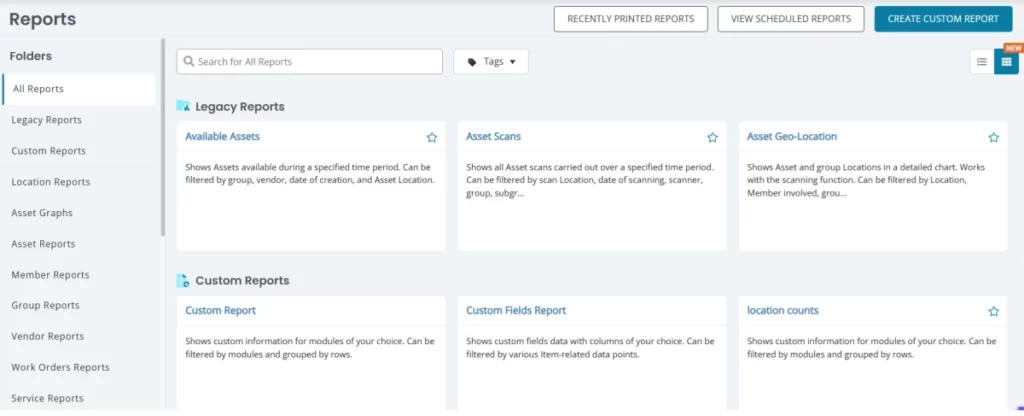Viewport: 1024px width, 416px height.
Task: Open the Custom Fields Report link
Action: (x=516, y=311)
